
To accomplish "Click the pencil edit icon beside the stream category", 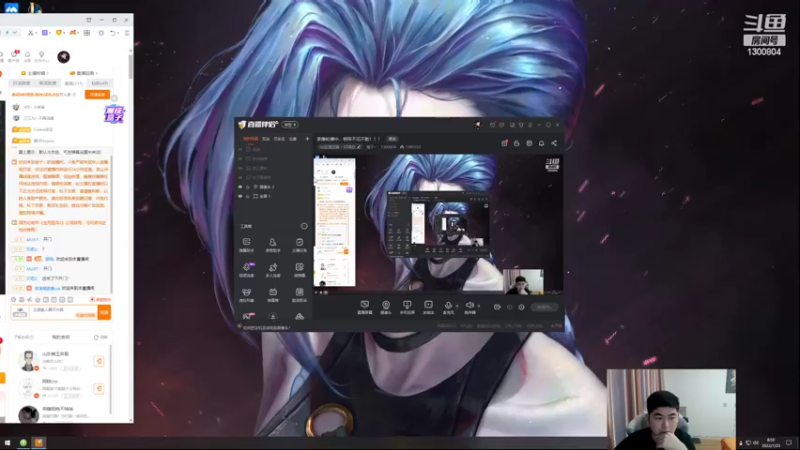I will tap(359, 147).
